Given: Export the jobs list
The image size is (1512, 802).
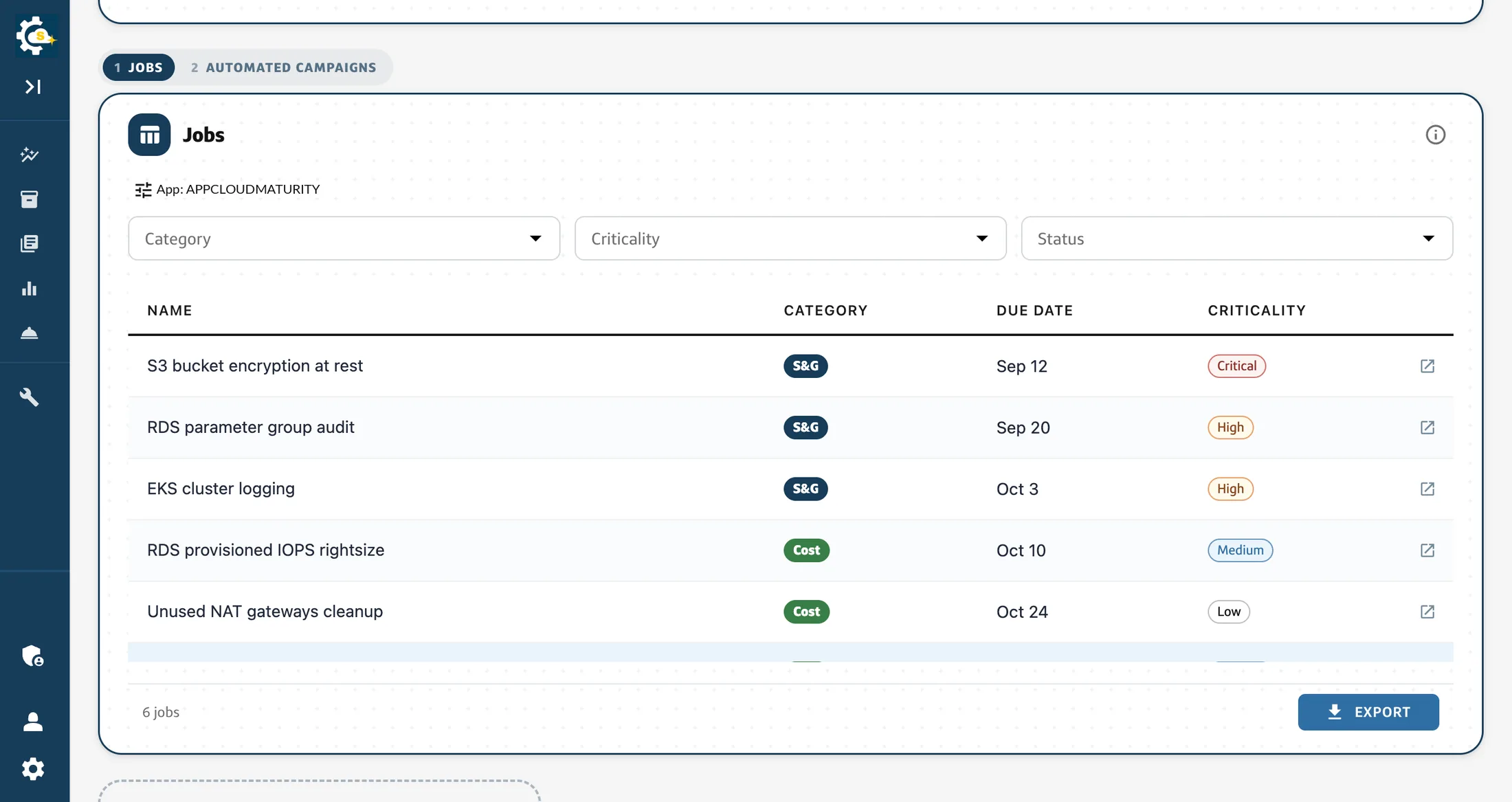Looking at the screenshot, I should coord(1368,712).
